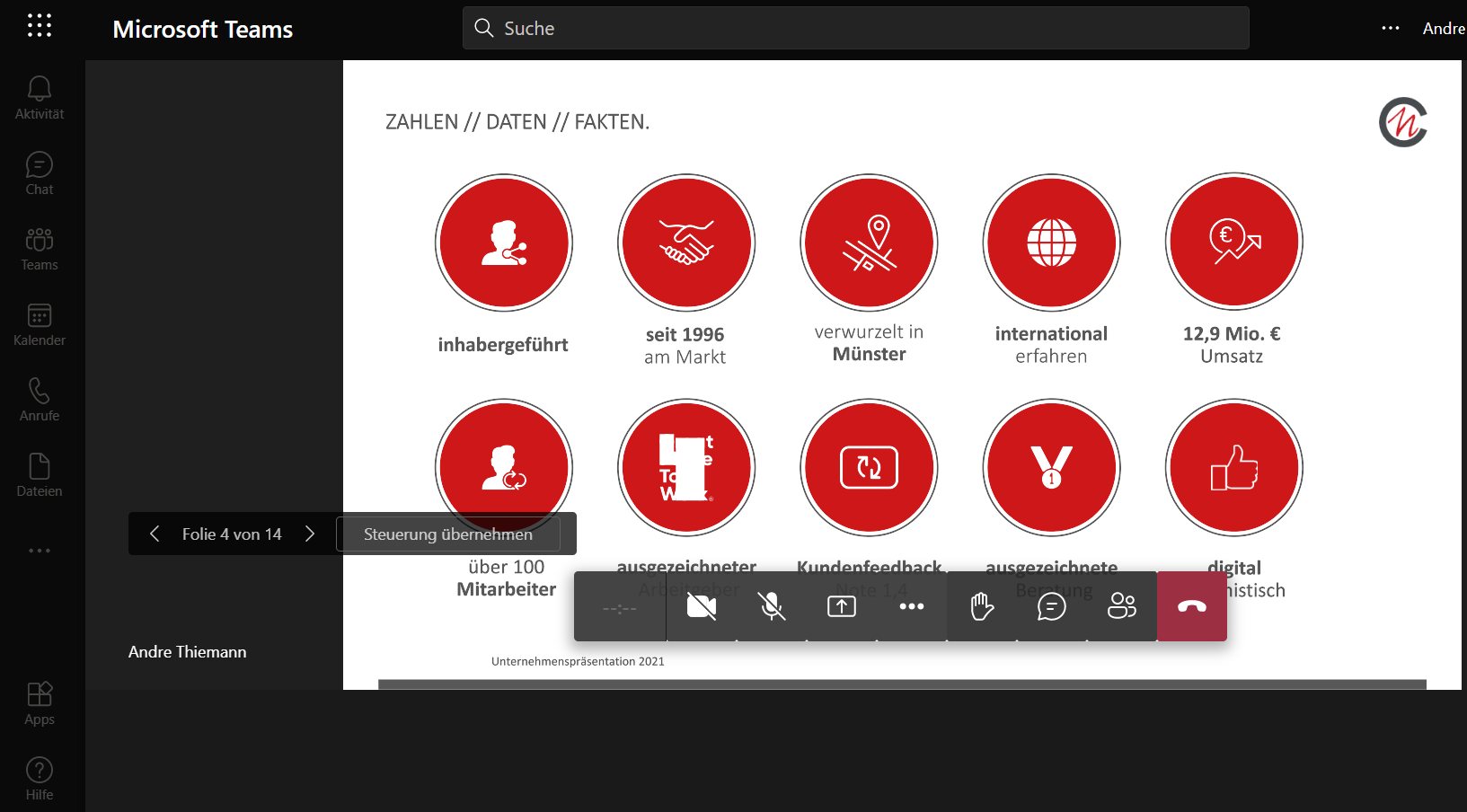Screen dimensions: 1467x812
Task: Turn on the camera in meeting toolbar
Action: [x=702, y=606]
